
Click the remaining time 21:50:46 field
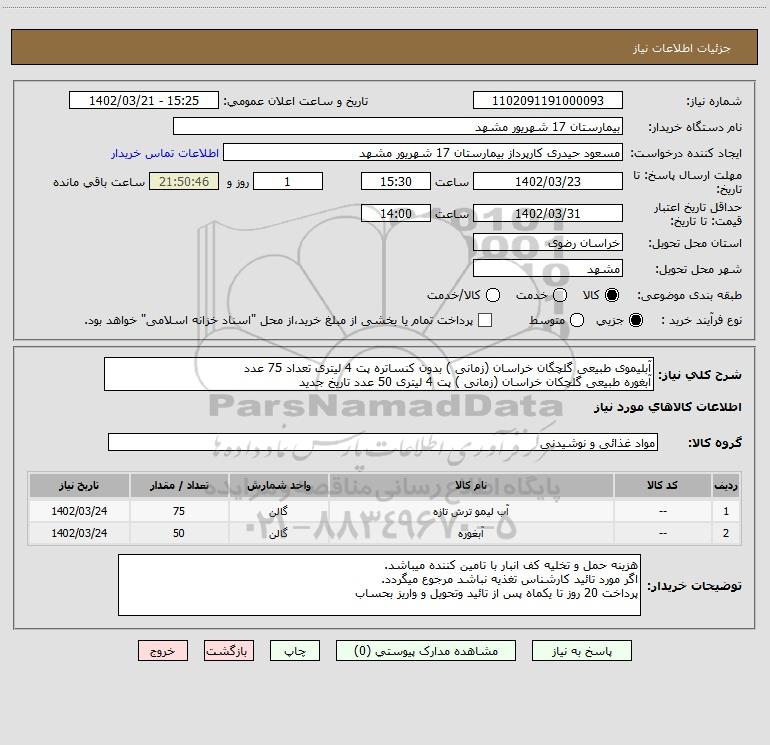[x=184, y=181]
